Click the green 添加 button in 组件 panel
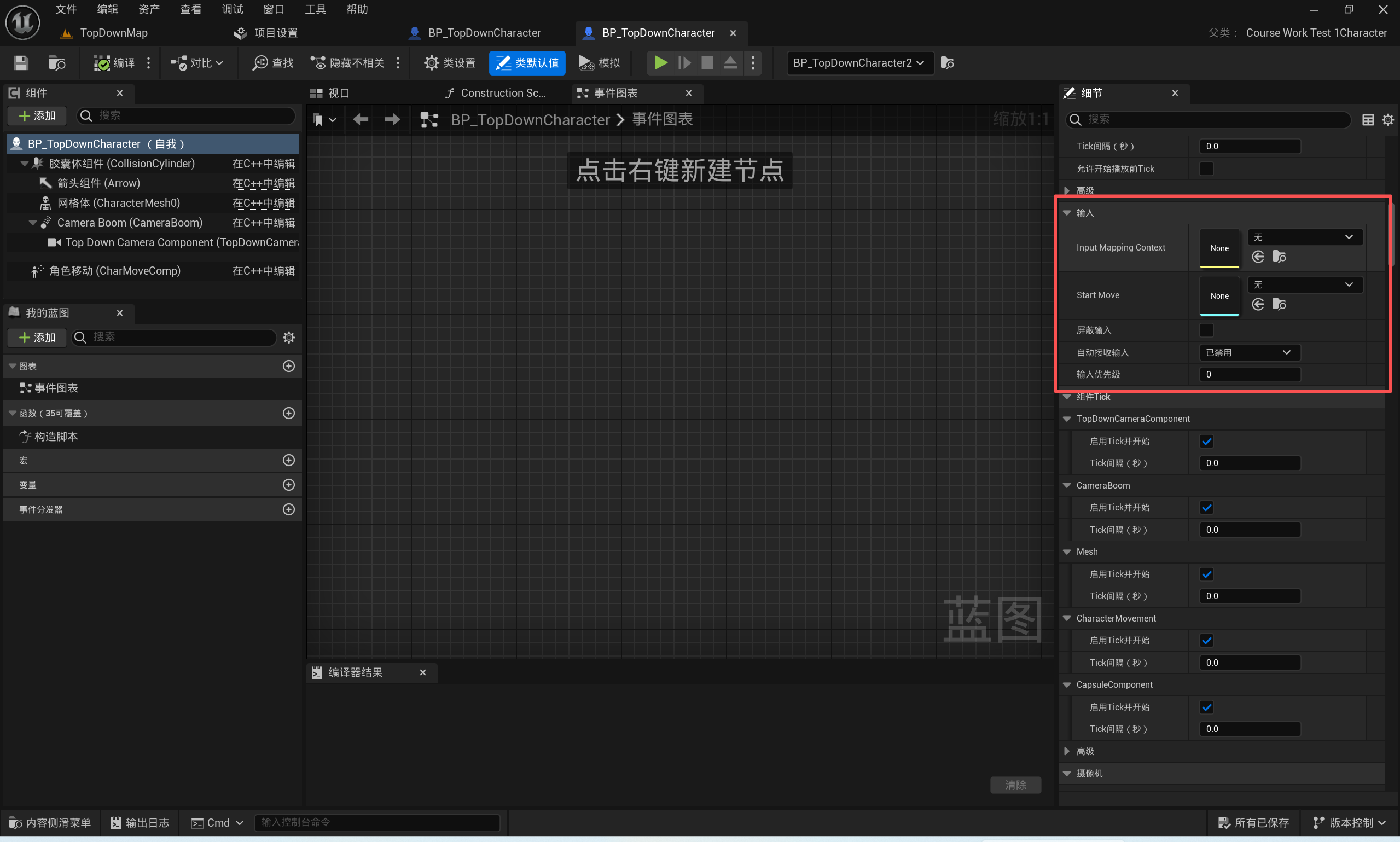Screen dimensions: 1400x842 [x=37, y=116]
